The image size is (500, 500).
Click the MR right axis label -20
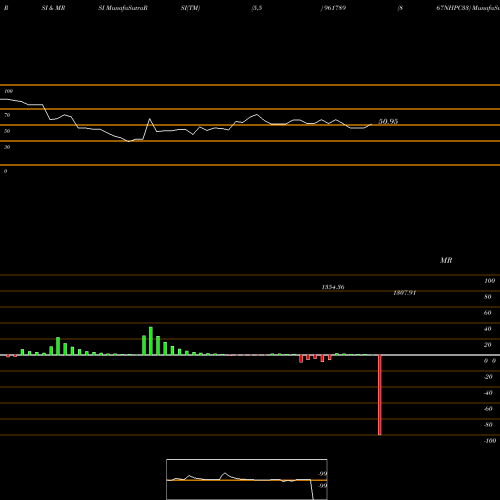click(488, 377)
